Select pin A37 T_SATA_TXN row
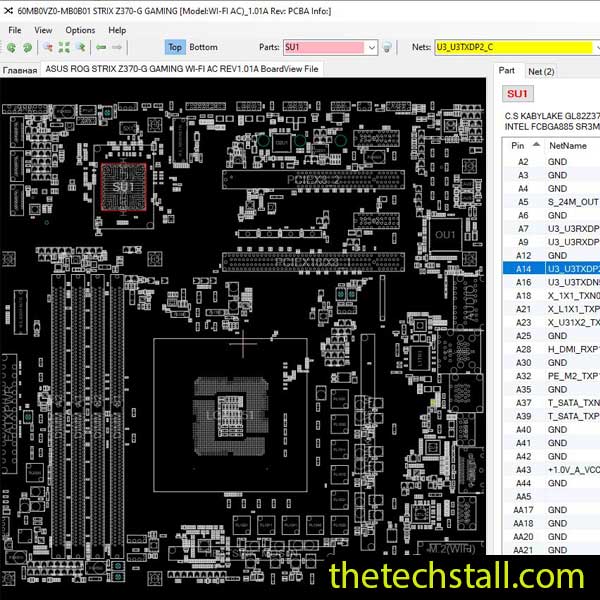 pos(551,403)
